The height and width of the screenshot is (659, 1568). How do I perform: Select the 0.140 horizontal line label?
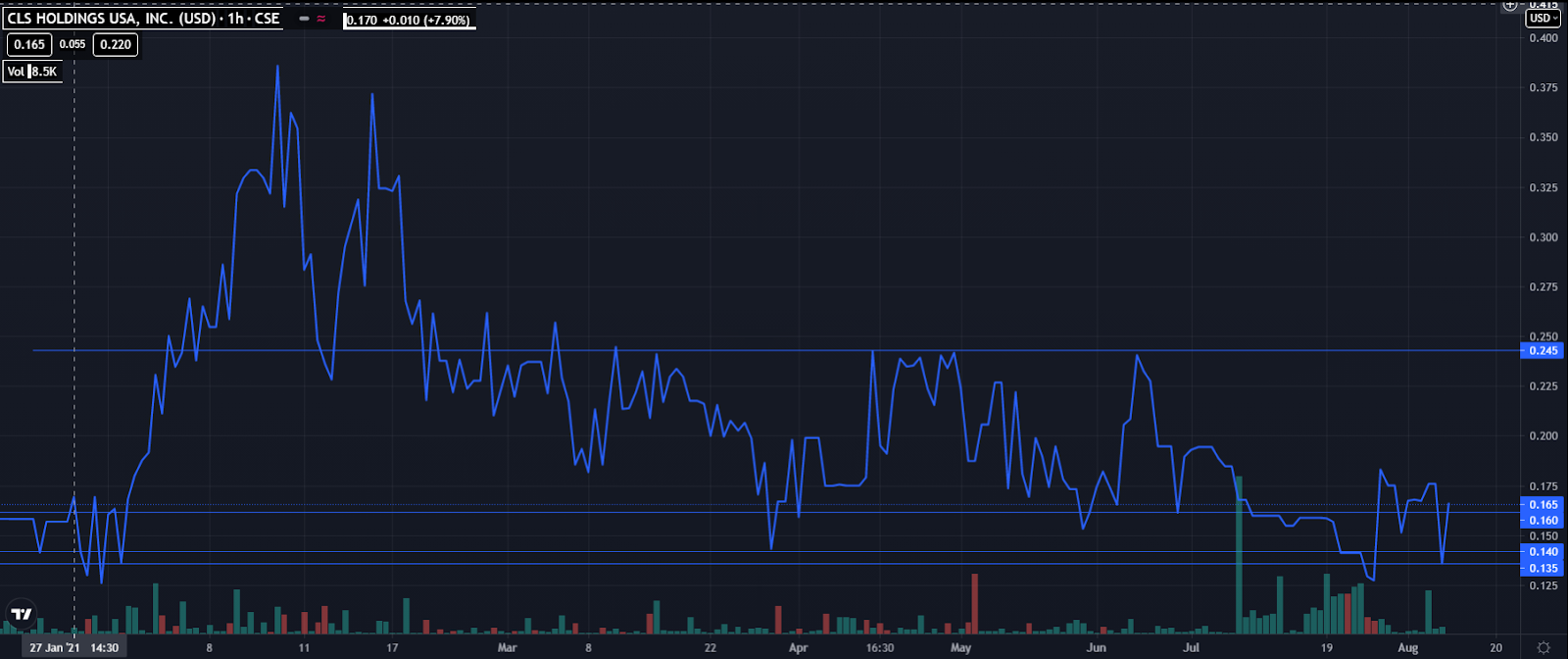pyautogui.click(x=1543, y=552)
